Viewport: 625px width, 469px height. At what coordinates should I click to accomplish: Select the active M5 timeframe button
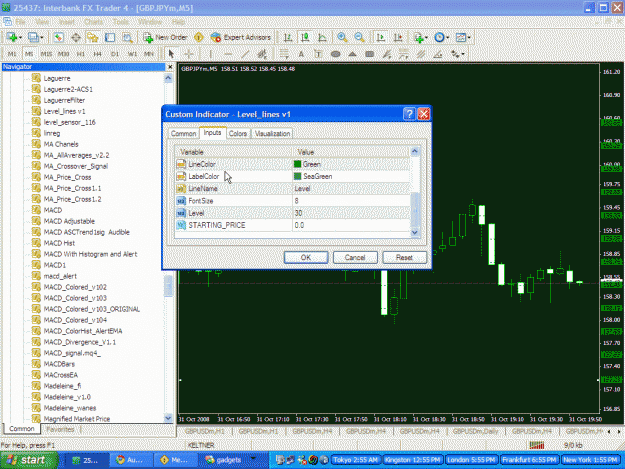coord(29,54)
